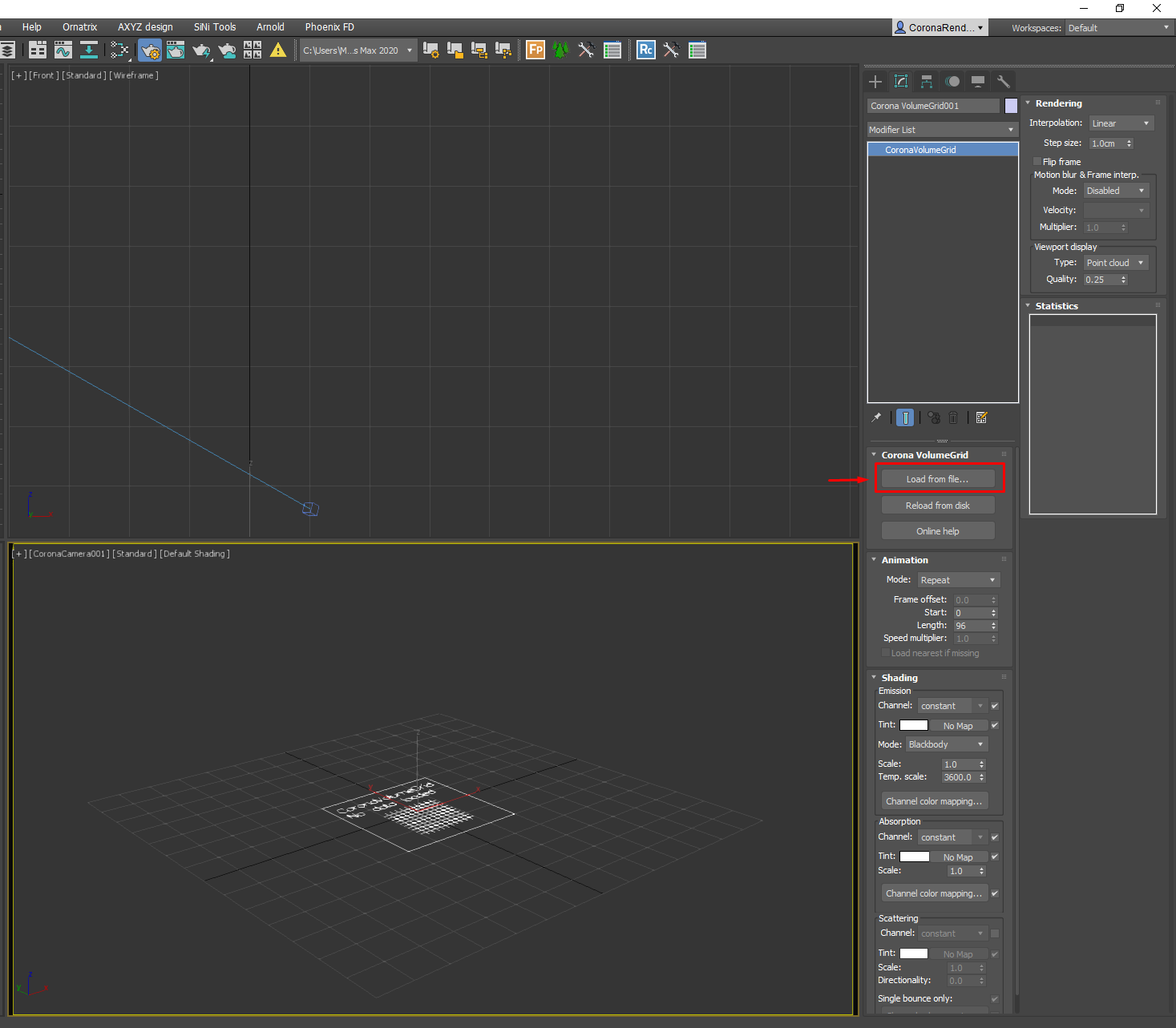Open the Modifier List dropdown
The height and width of the screenshot is (1028, 1176).
pyautogui.click(x=942, y=130)
